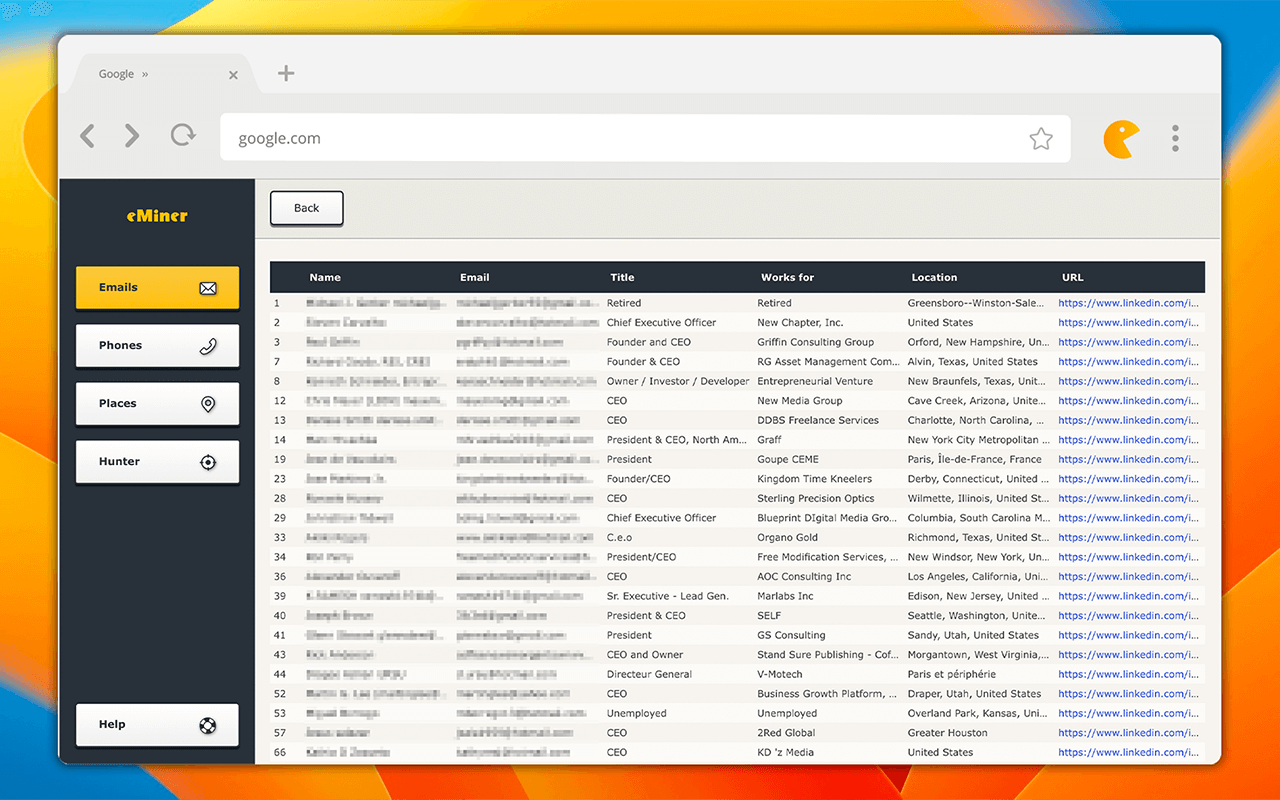Select the Google browser tab
This screenshot has width=1280, height=800.
pyautogui.click(x=160, y=74)
